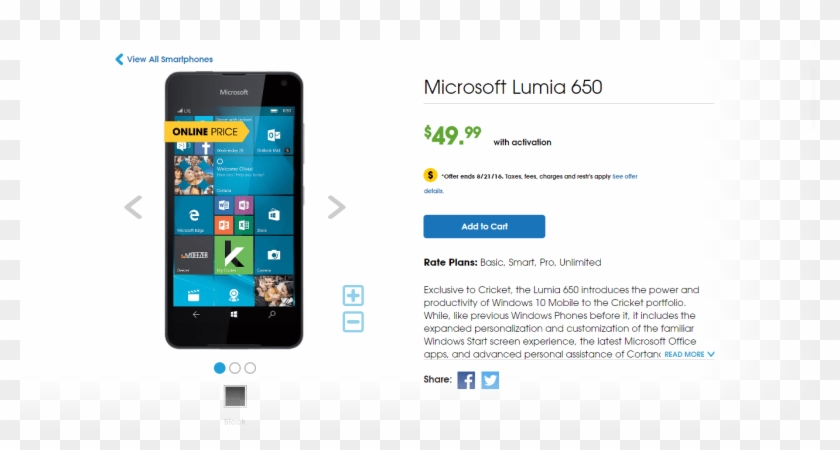The image size is (840, 450).
Task: Zoom out of phone image with minus icon
Action: [x=353, y=322]
